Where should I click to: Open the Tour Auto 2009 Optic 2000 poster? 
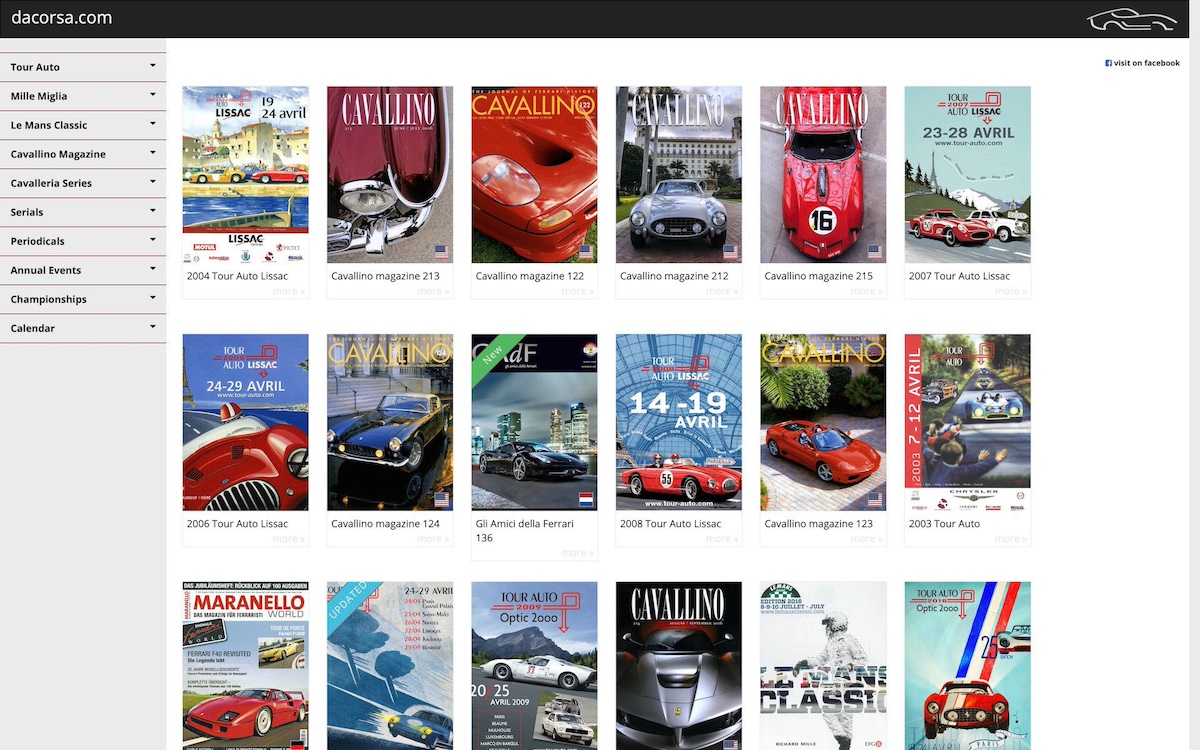tap(535, 666)
